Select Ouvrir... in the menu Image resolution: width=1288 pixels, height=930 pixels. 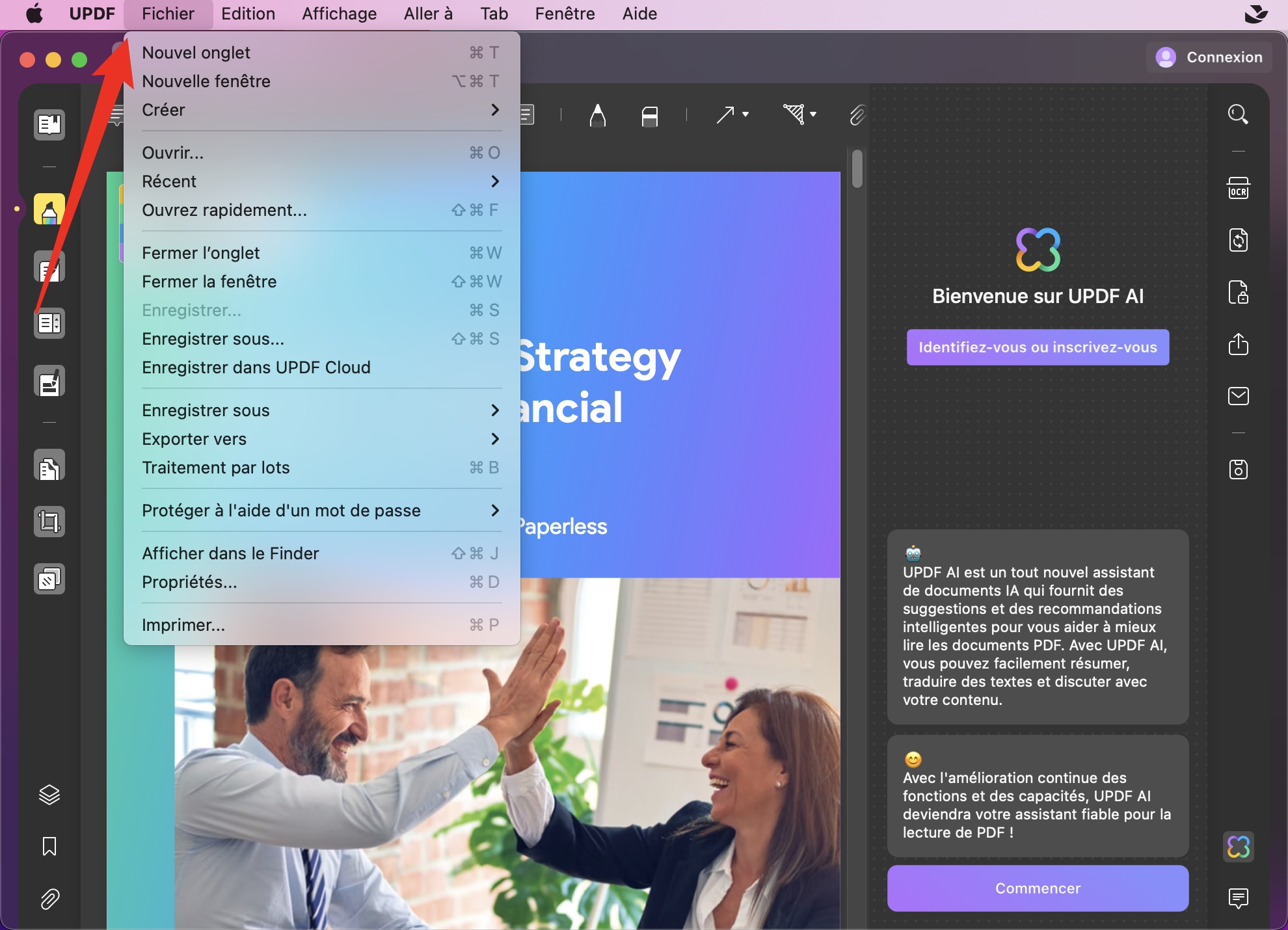[x=321, y=153]
